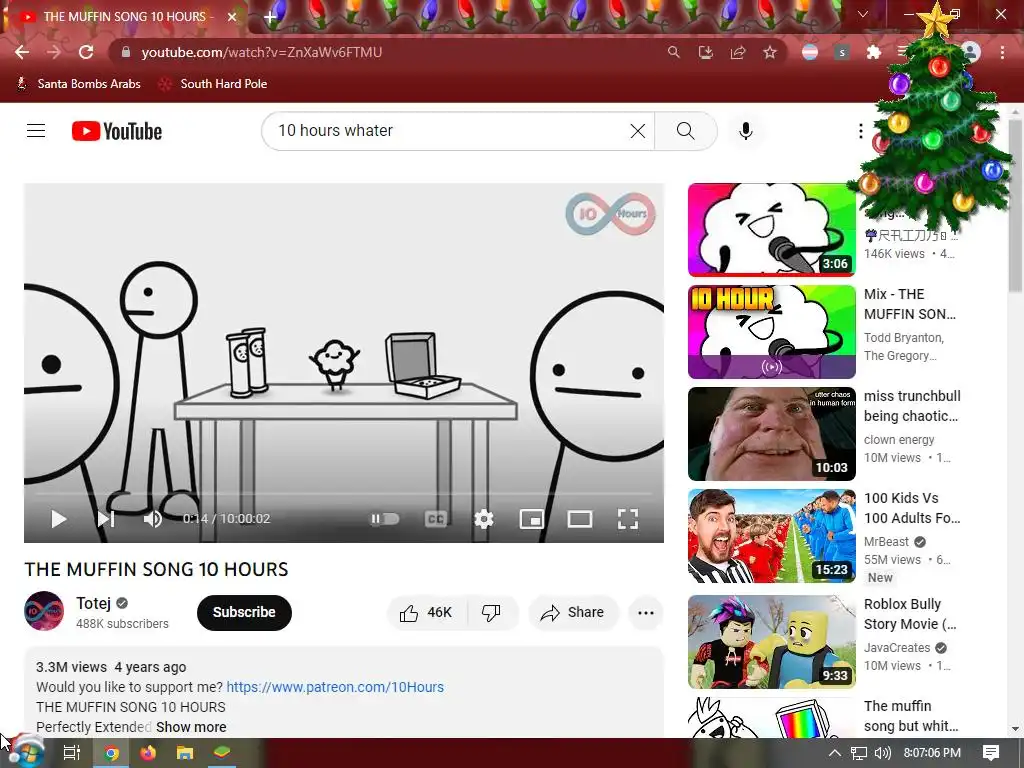The width and height of the screenshot is (1024, 768).
Task: Play the video with the play button
Action: click(58, 519)
